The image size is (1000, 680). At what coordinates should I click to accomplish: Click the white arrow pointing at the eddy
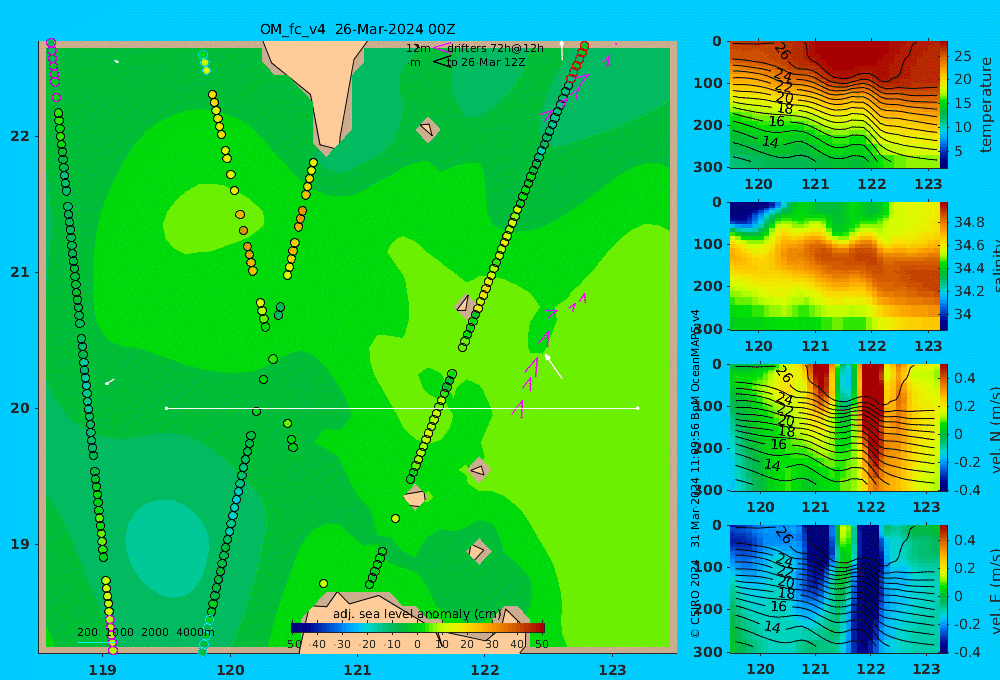(554, 367)
